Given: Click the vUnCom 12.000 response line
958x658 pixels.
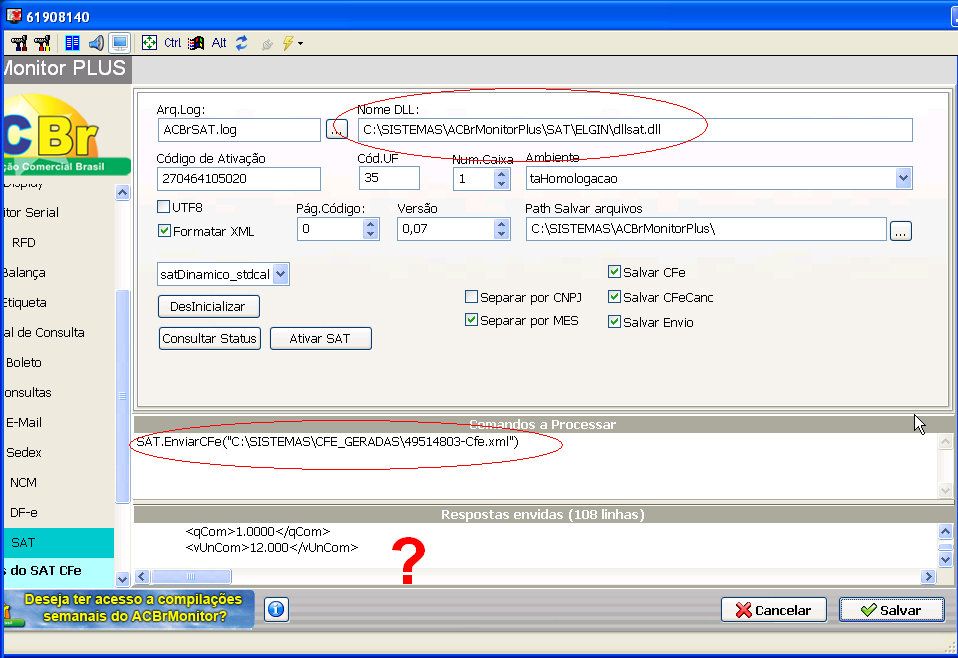Looking at the screenshot, I should [272, 547].
